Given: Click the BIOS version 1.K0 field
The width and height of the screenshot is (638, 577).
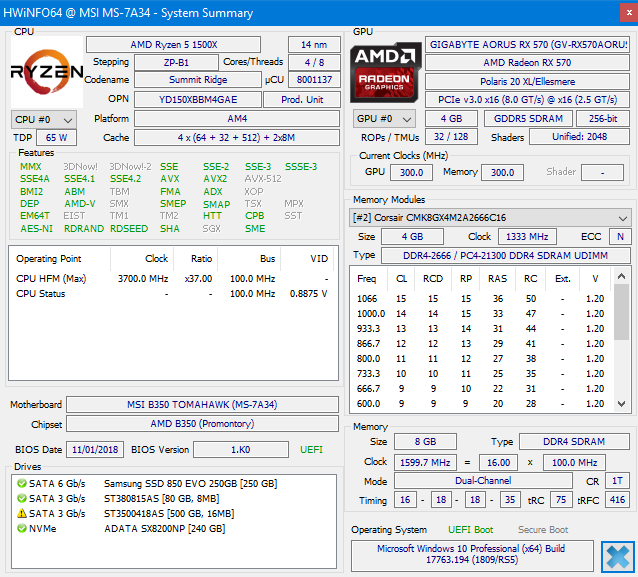Looking at the screenshot, I should coord(240,450).
